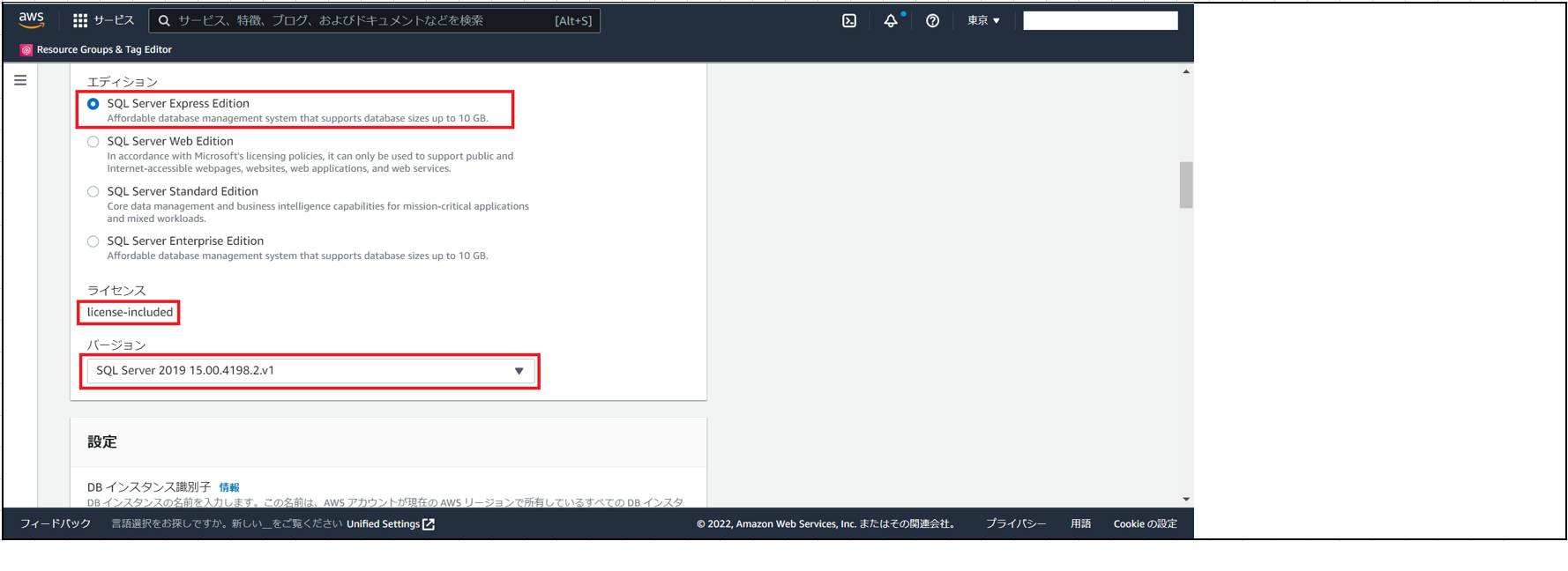Image resolution: width=1568 pixels, height=571 pixels.
Task: Open the 東京 region selector
Action: [983, 20]
